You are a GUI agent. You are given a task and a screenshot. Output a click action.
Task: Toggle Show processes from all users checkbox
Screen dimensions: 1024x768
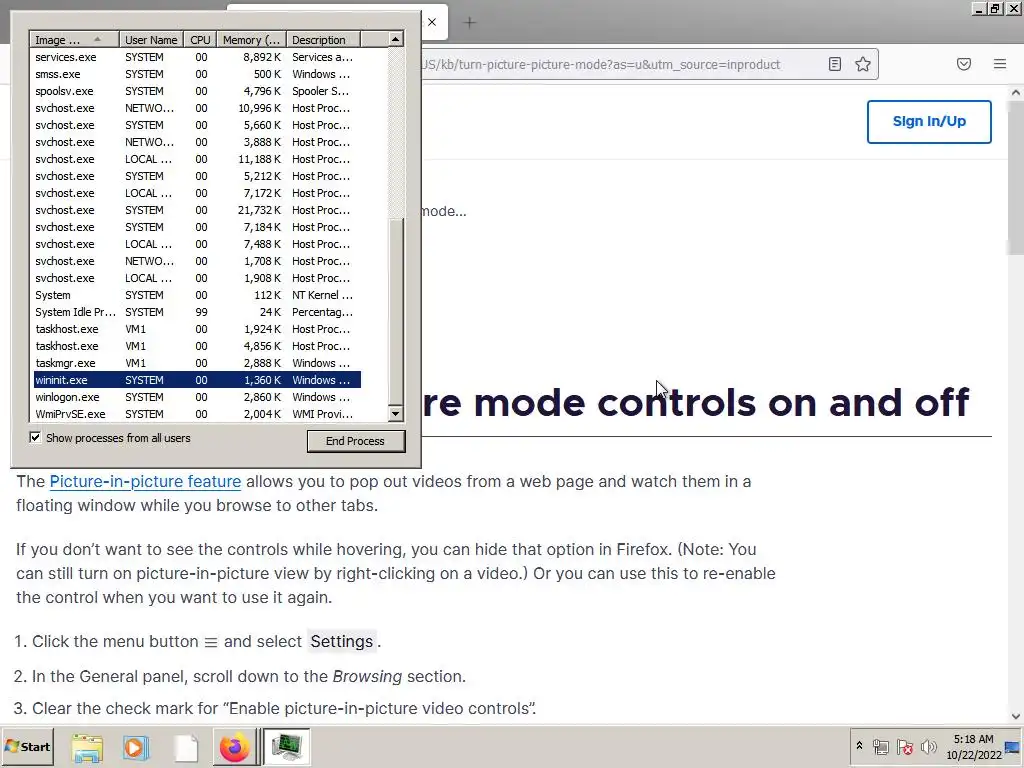[x=35, y=438]
